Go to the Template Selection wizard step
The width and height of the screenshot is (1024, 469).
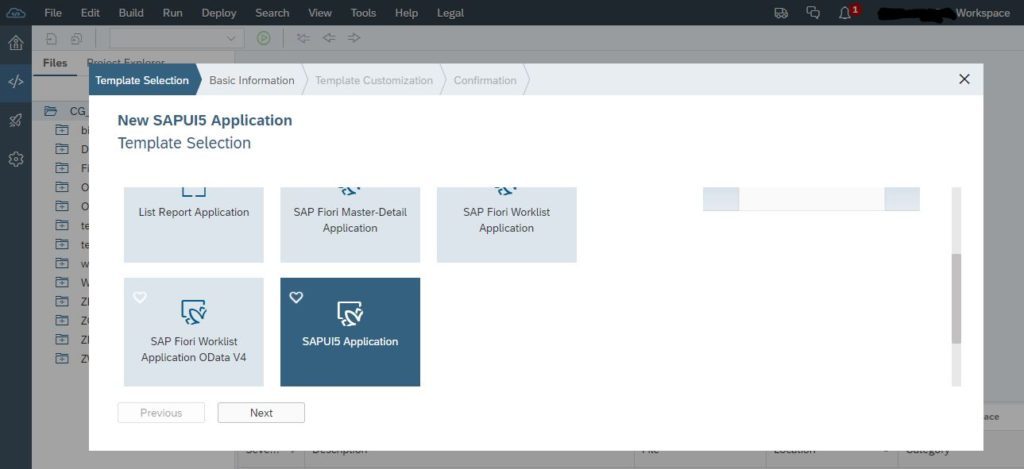click(x=142, y=80)
